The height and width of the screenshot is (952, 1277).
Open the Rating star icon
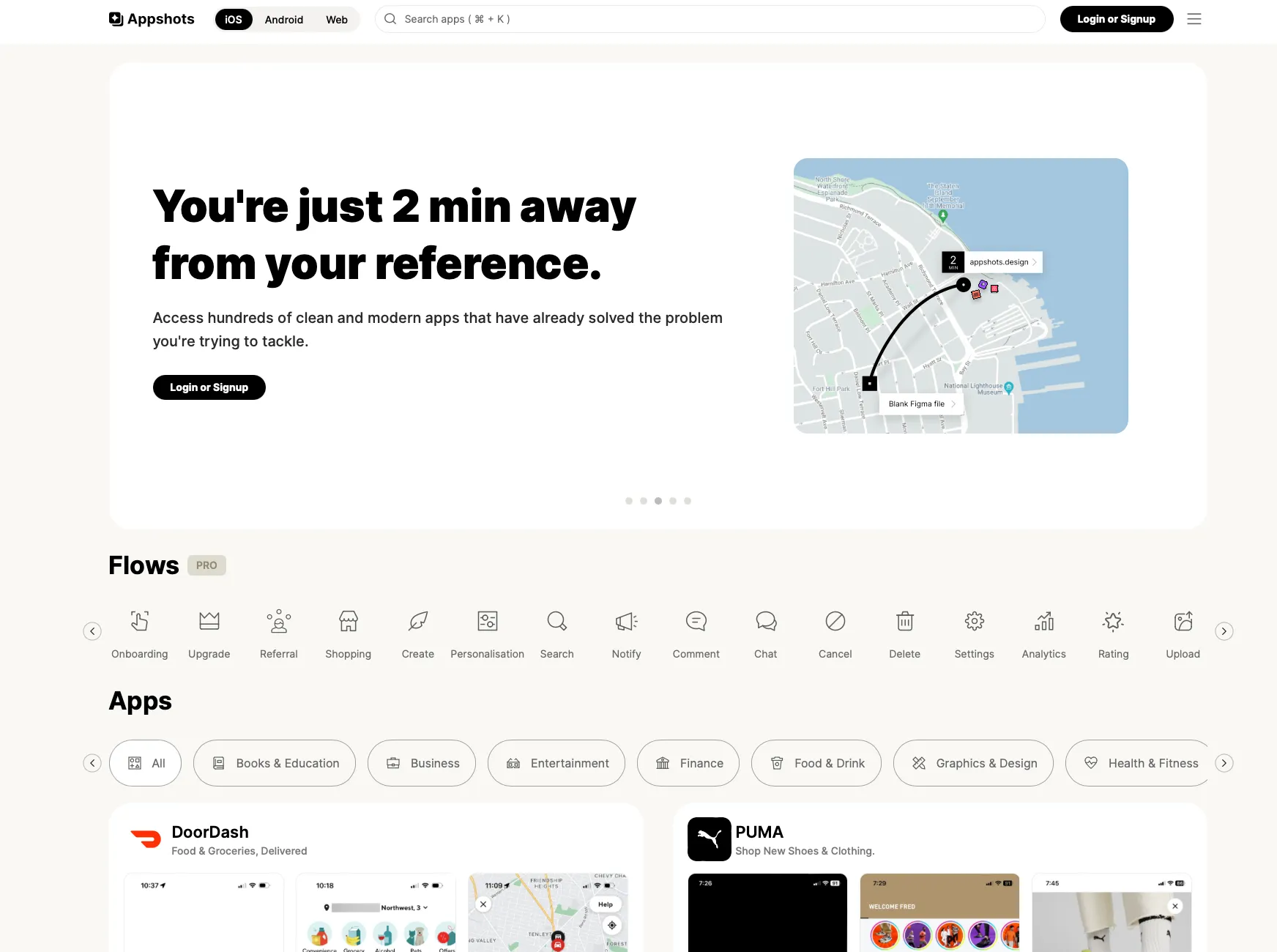pyautogui.click(x=1114, y=621)
